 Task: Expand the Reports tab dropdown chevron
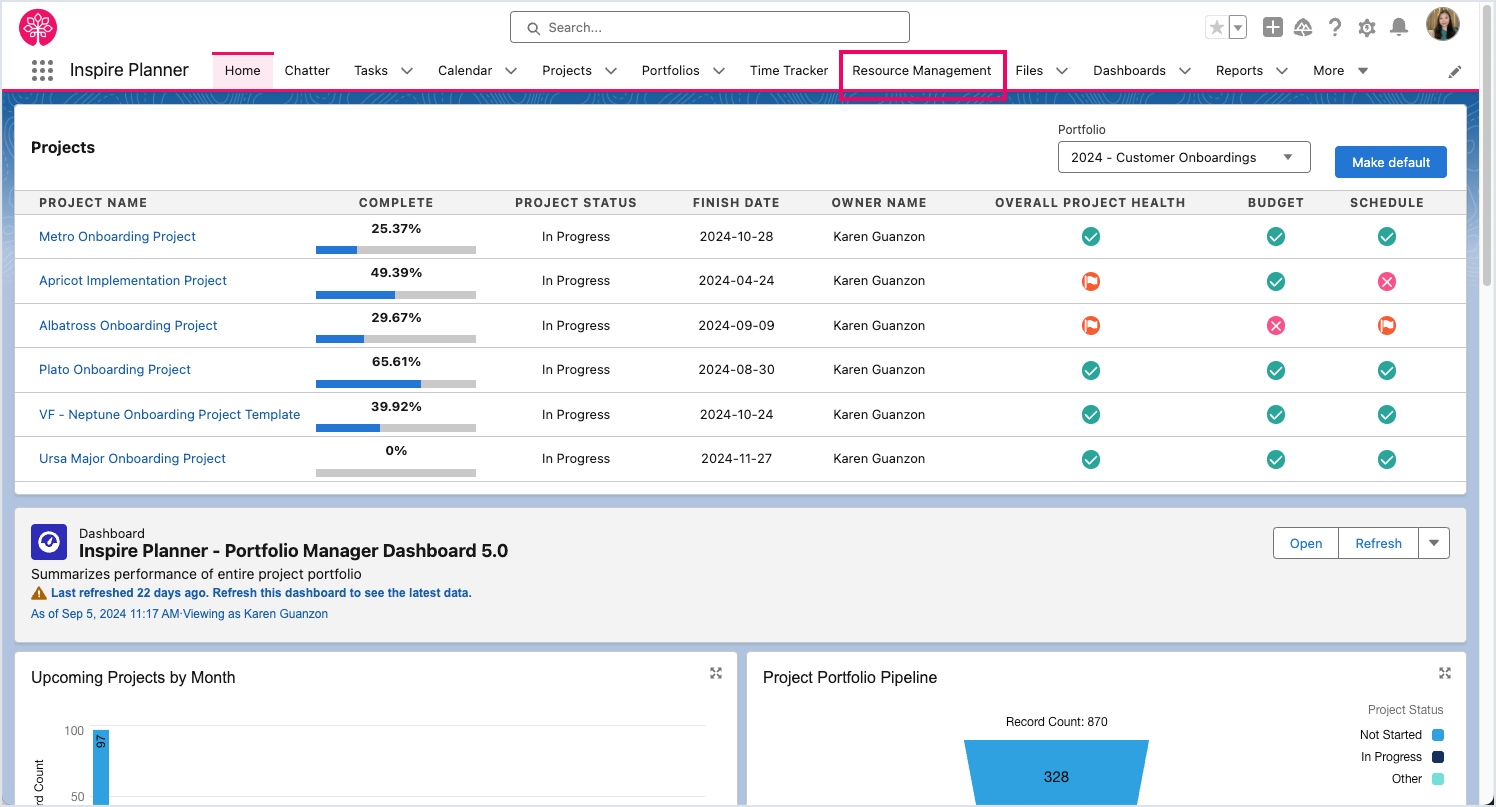point(1282,71)
